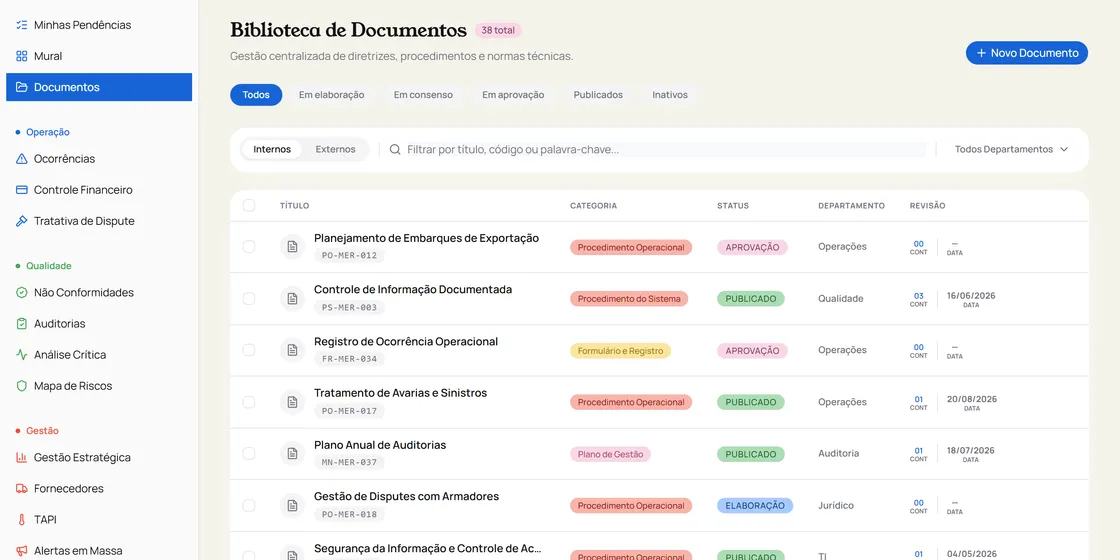The width and height of the screenshot is (1120, 560).
Task: Click the Novo Documento button
Action: [1027, 53]
